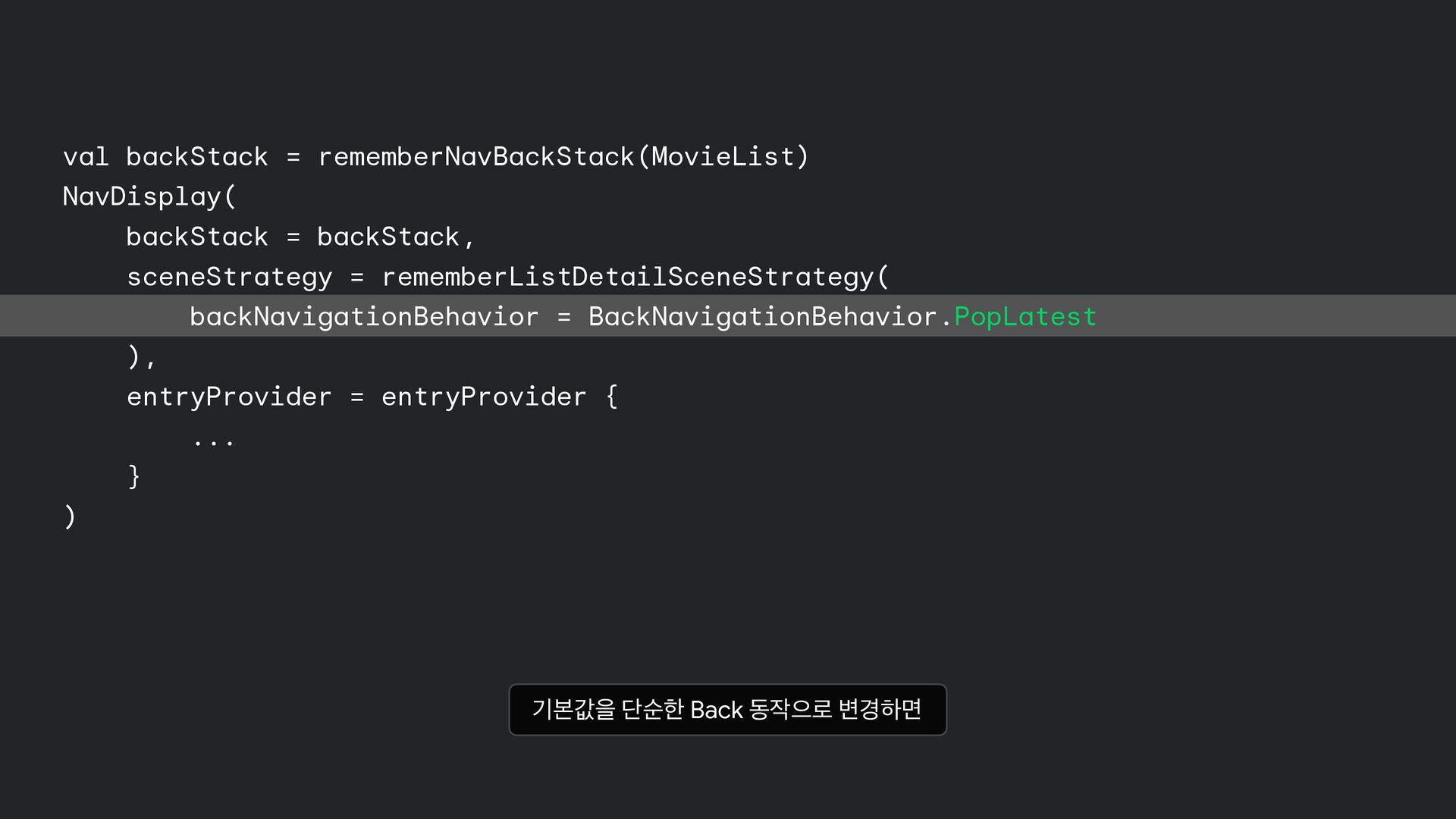
Task: Click backStack variable in first line
Action: coord(197,157)
